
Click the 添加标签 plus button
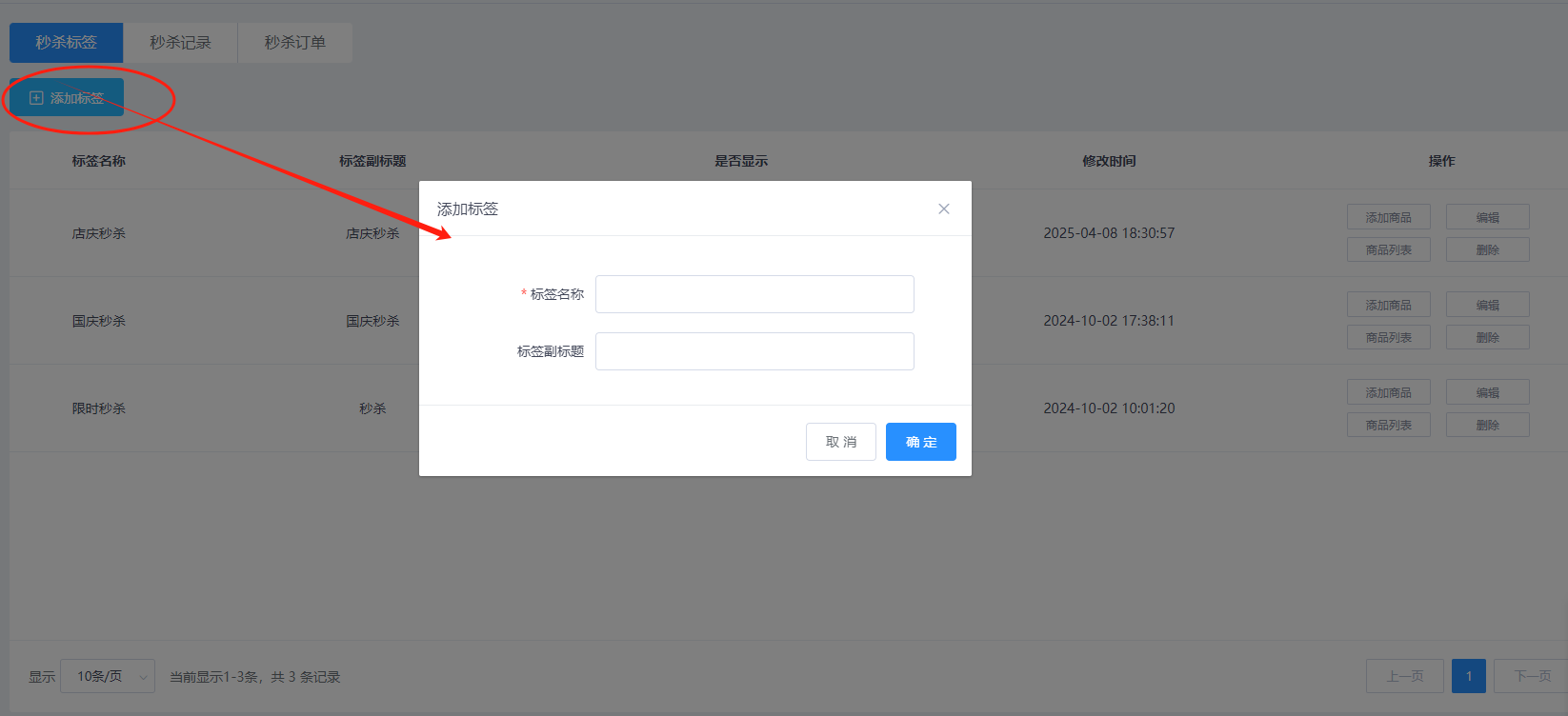coord(67,98)
